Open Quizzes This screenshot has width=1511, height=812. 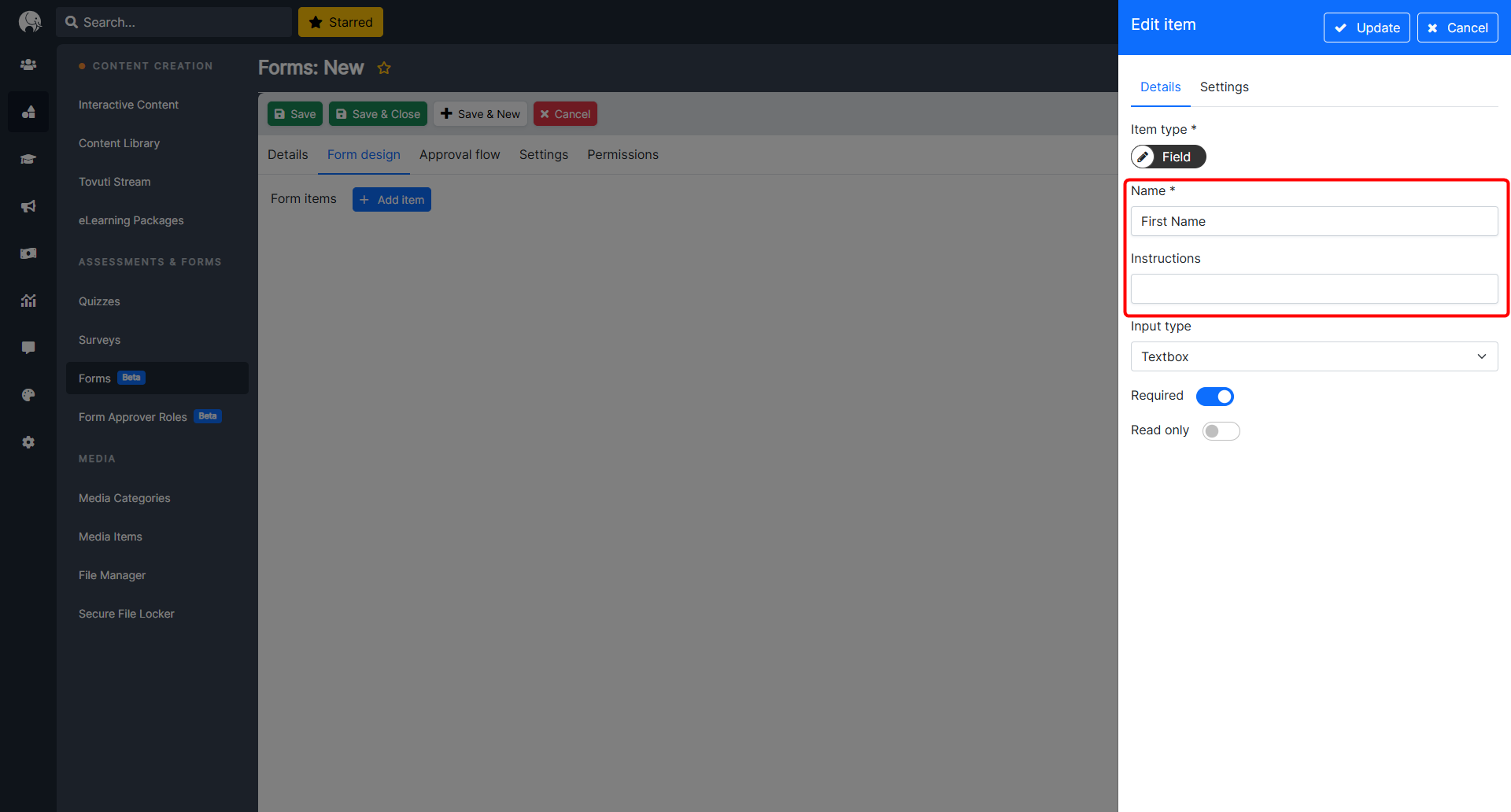(99, 301)
